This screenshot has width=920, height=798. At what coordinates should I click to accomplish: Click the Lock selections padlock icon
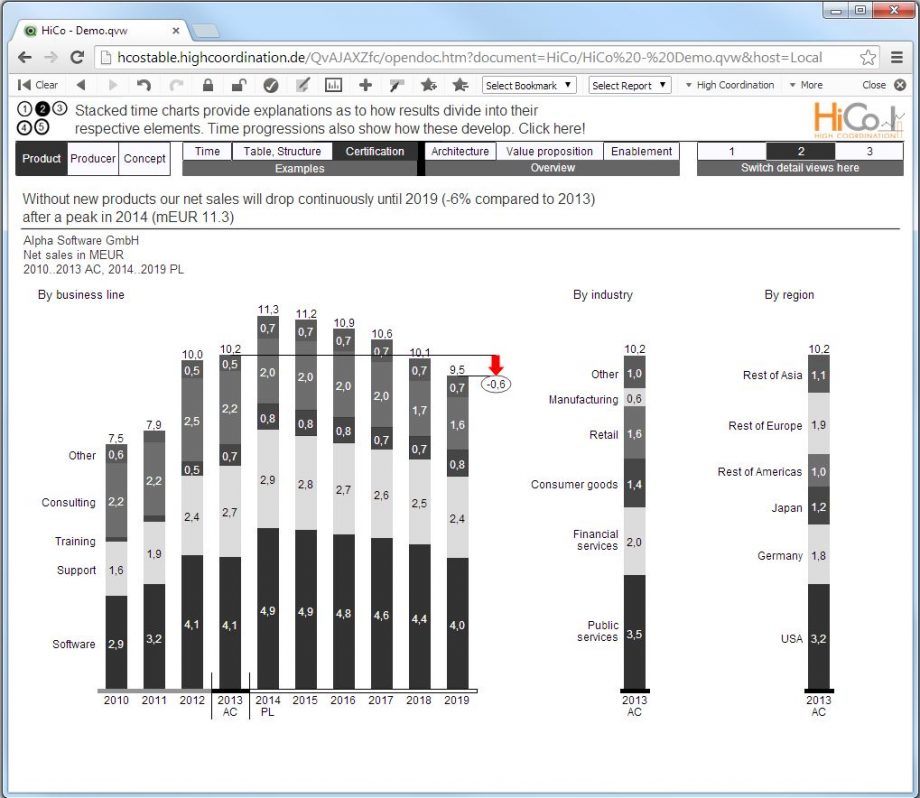pos(209,85)
